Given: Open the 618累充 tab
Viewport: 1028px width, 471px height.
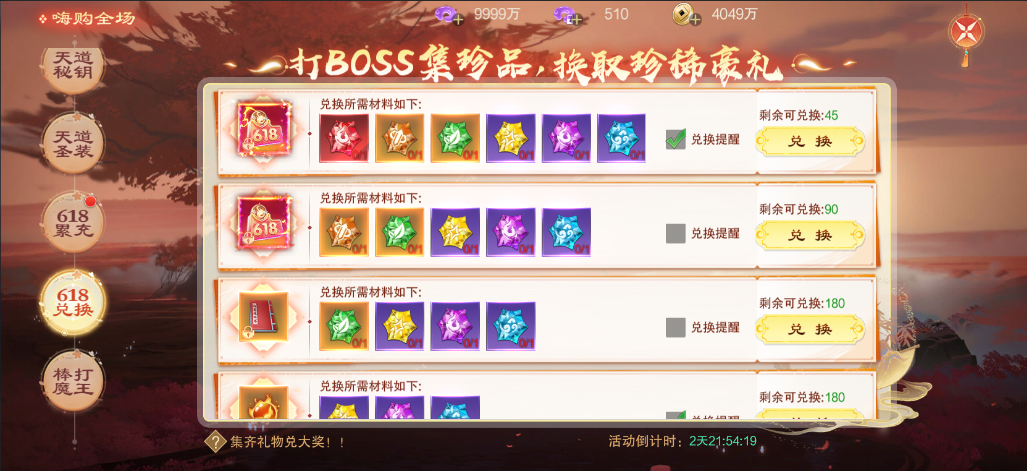Looking at the screenshot, I should click(73, 223).
